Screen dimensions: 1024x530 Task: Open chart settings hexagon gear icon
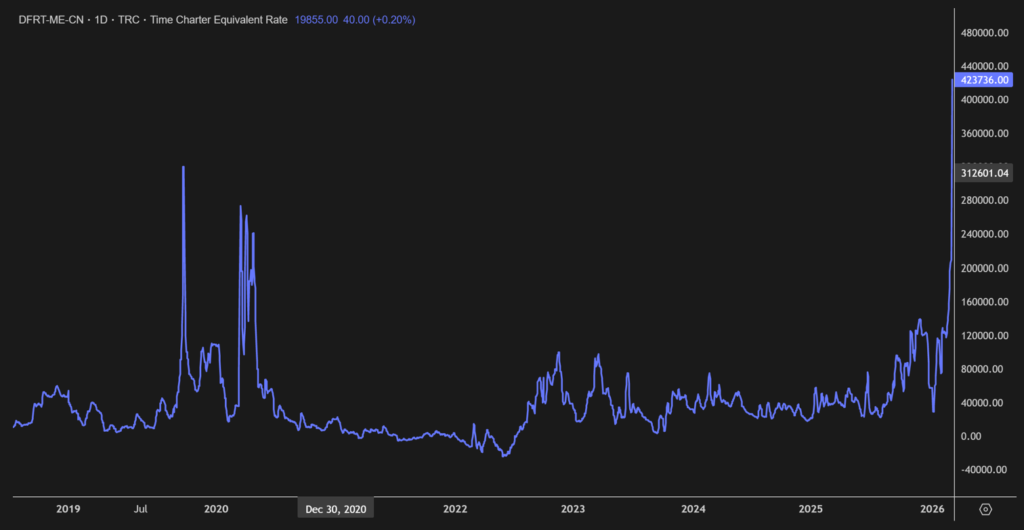986,509
